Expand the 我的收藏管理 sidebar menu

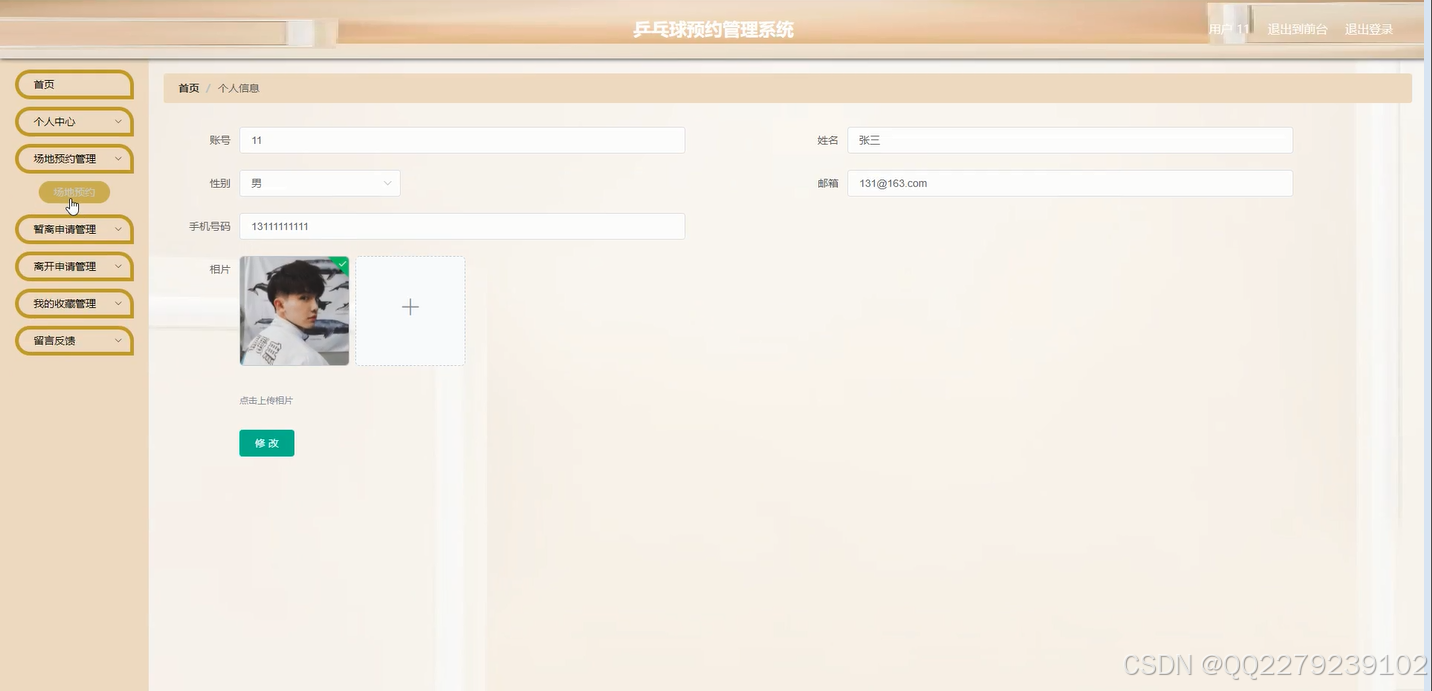pos(73,303)
